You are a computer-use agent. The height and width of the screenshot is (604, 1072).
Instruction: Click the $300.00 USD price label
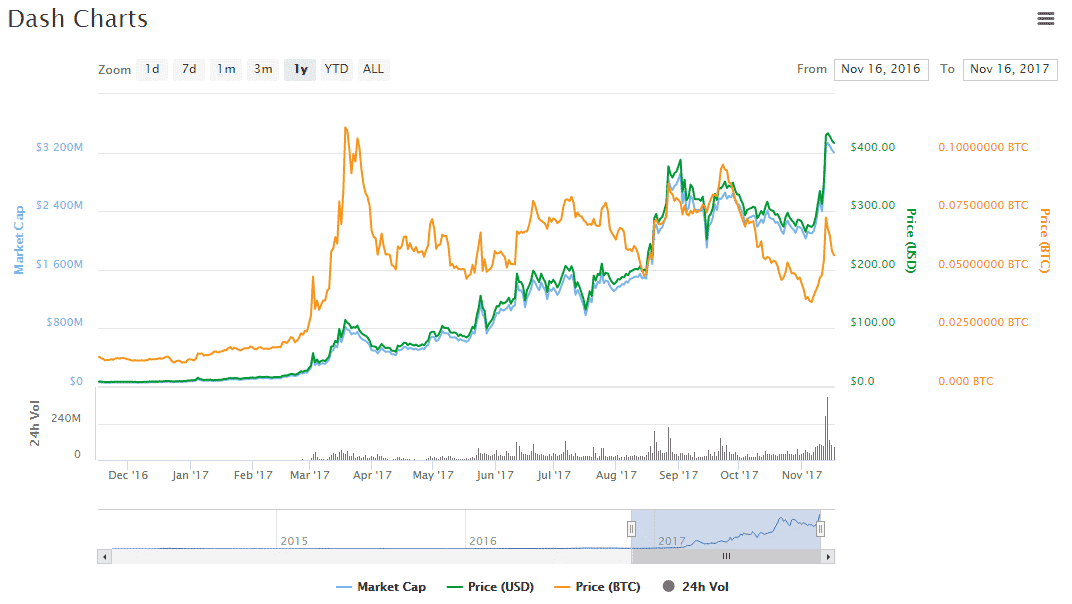(x=872, y=205)
